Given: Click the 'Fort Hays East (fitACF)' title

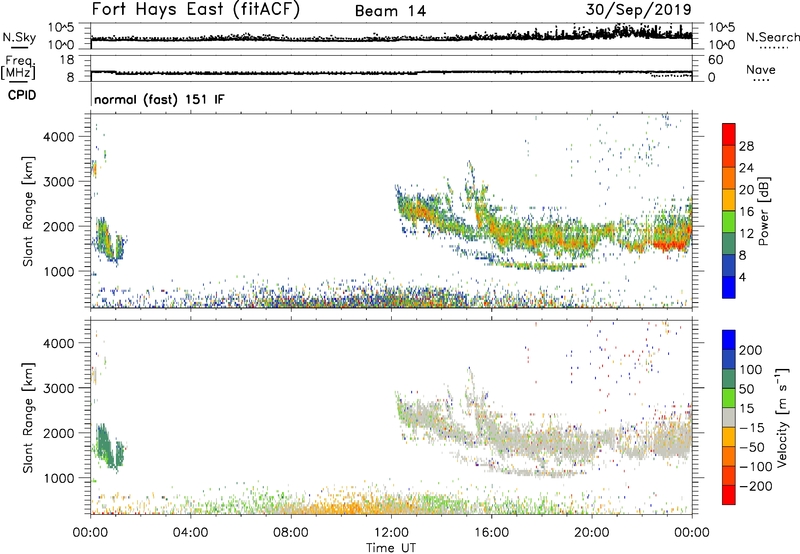Looking at the screenshot, I should click(195, 10).
